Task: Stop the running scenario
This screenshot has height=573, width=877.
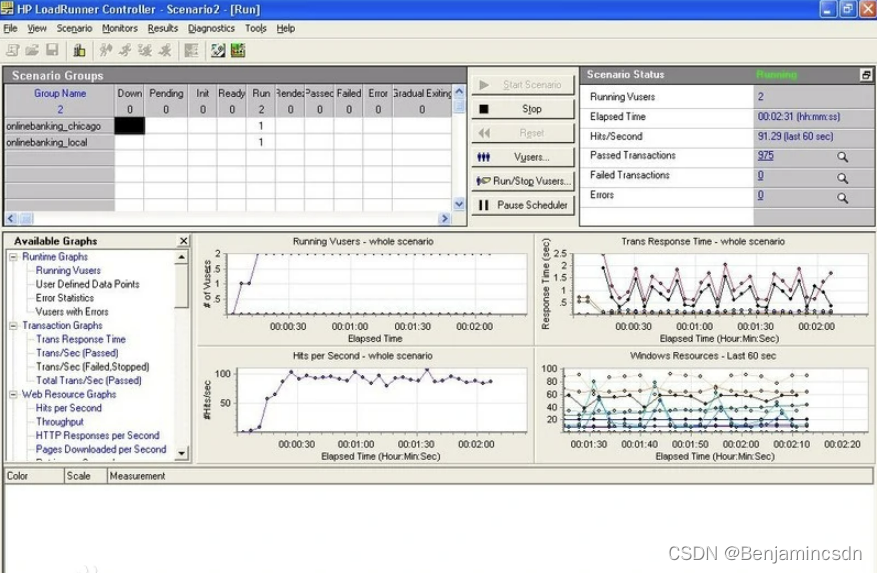Action: [x=523, y=109]
